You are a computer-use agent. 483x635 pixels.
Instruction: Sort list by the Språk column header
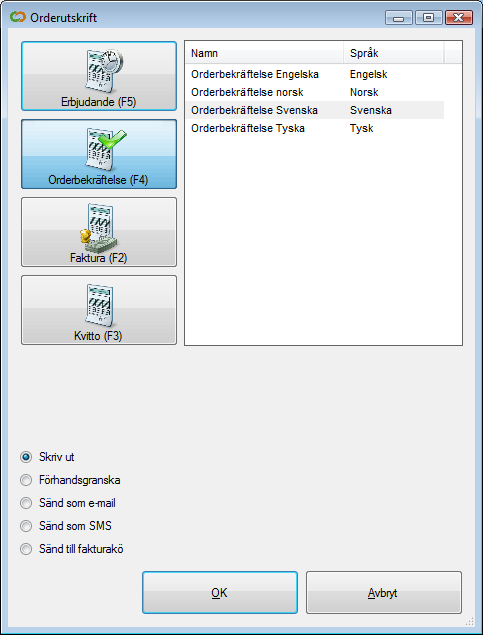394,53
